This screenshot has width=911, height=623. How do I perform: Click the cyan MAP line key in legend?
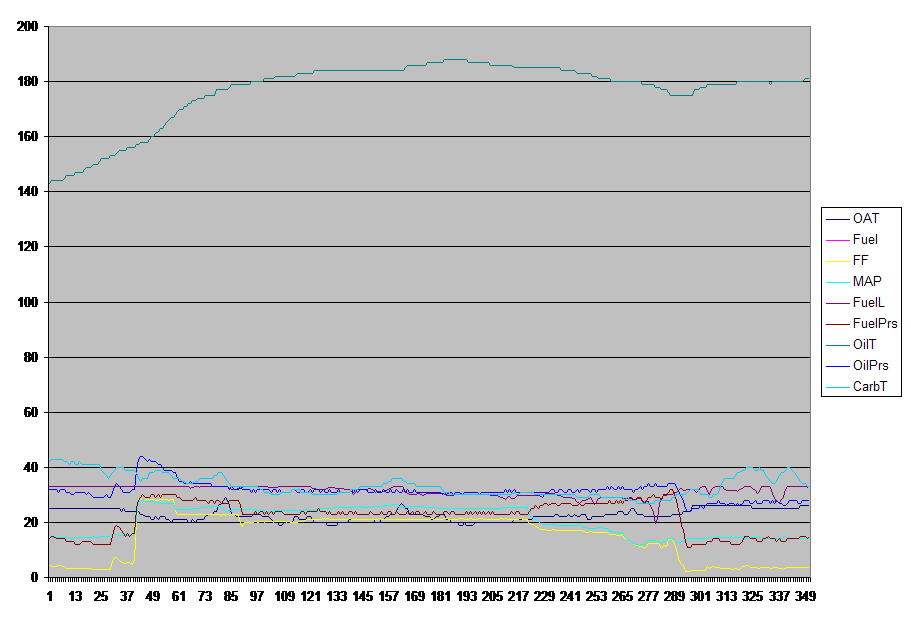837,281
